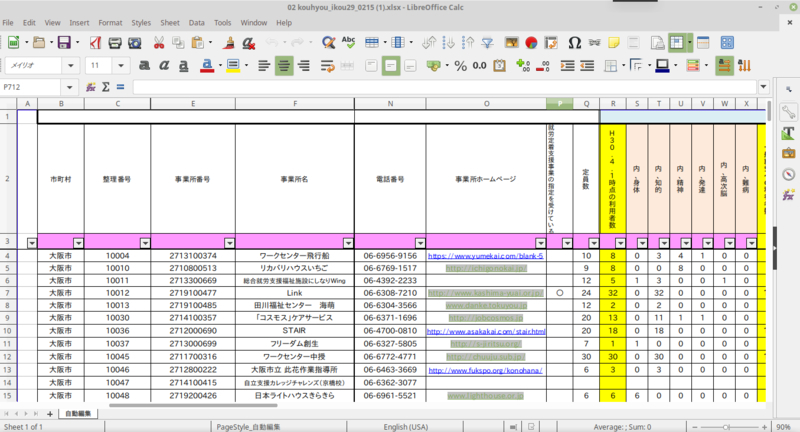Open font size dropdown
The image size is (800, 432).
(121, 66)
